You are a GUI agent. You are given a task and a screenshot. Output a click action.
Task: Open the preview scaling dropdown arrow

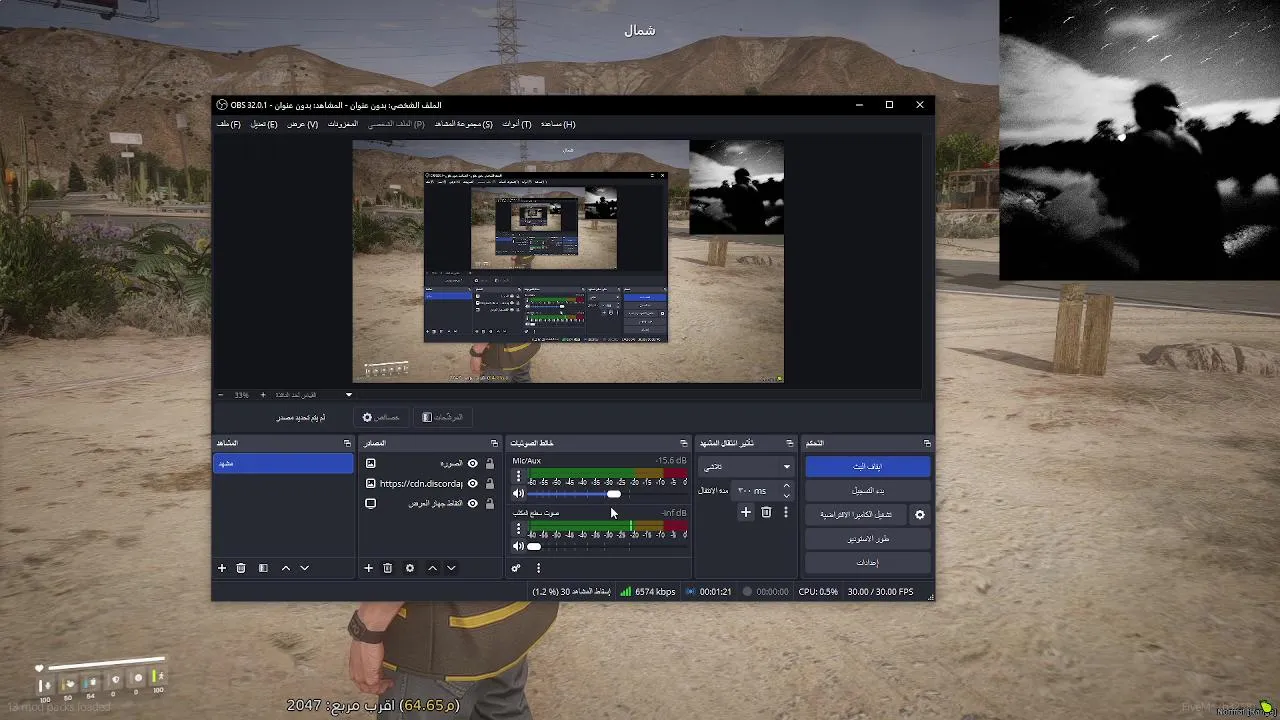point(349,395)
